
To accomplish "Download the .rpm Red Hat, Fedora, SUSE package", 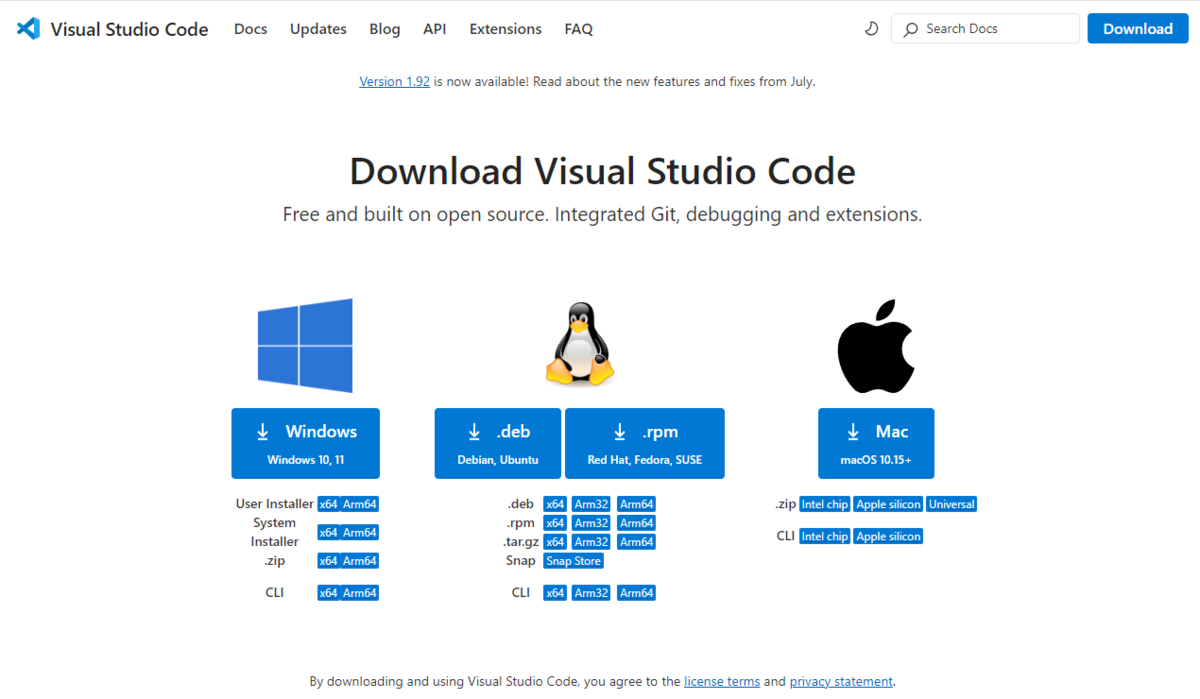I will [x=644, y=443].
